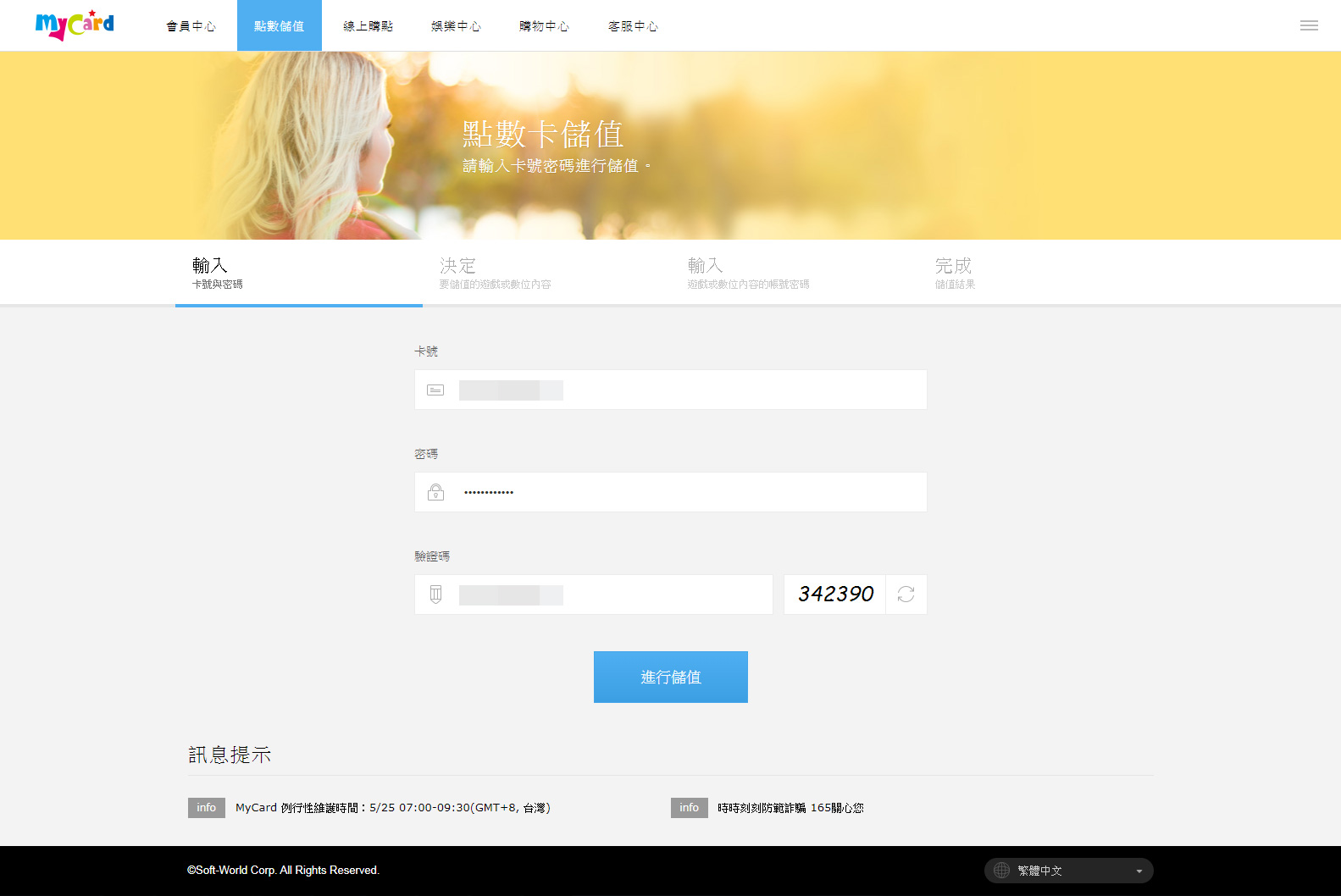The image size is (1341, 896).
Task: Open the 165 anti-fraud notice link
Action: (790, 808)
